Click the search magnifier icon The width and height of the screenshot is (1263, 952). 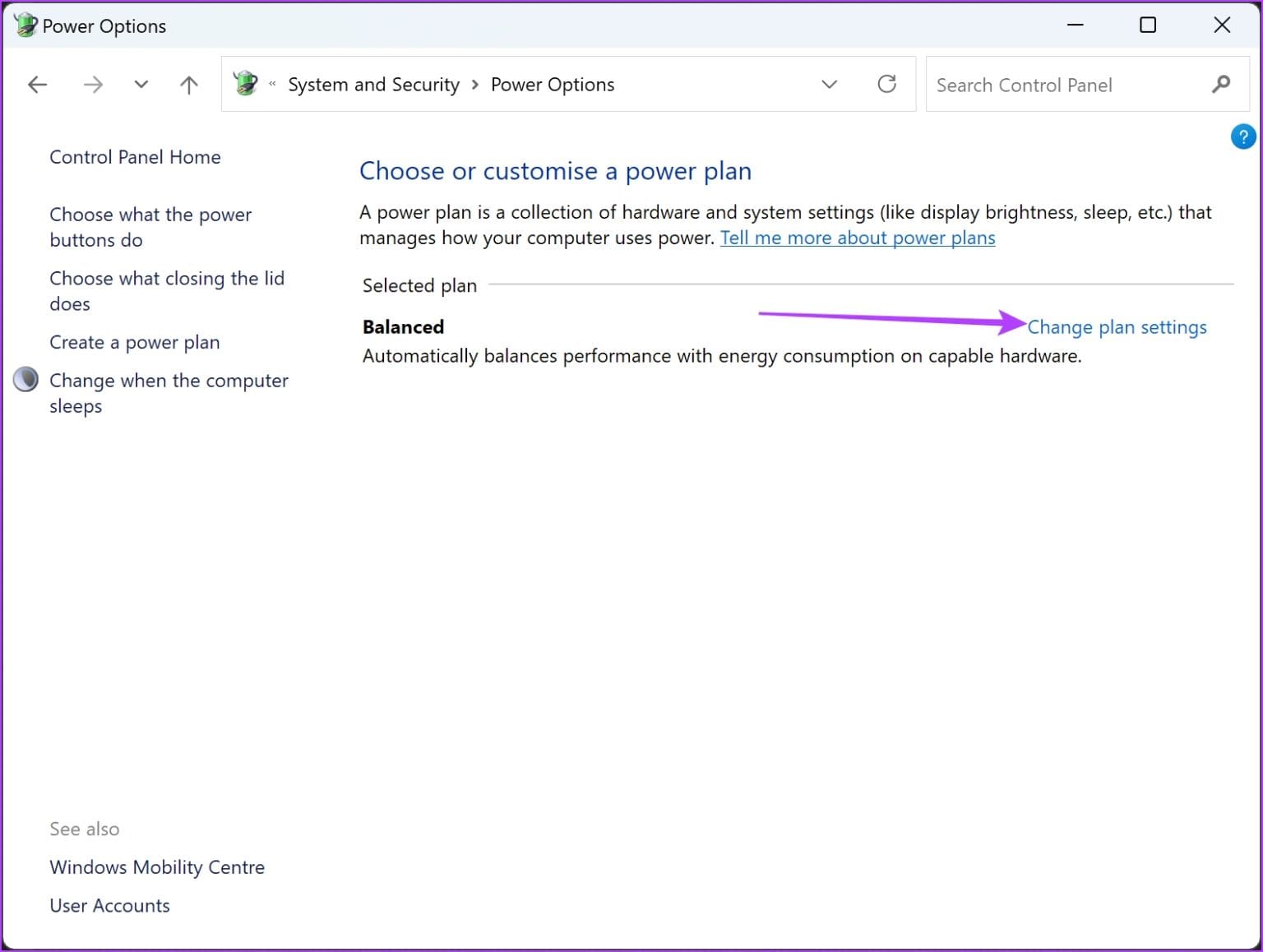(x=1222, y=84)
